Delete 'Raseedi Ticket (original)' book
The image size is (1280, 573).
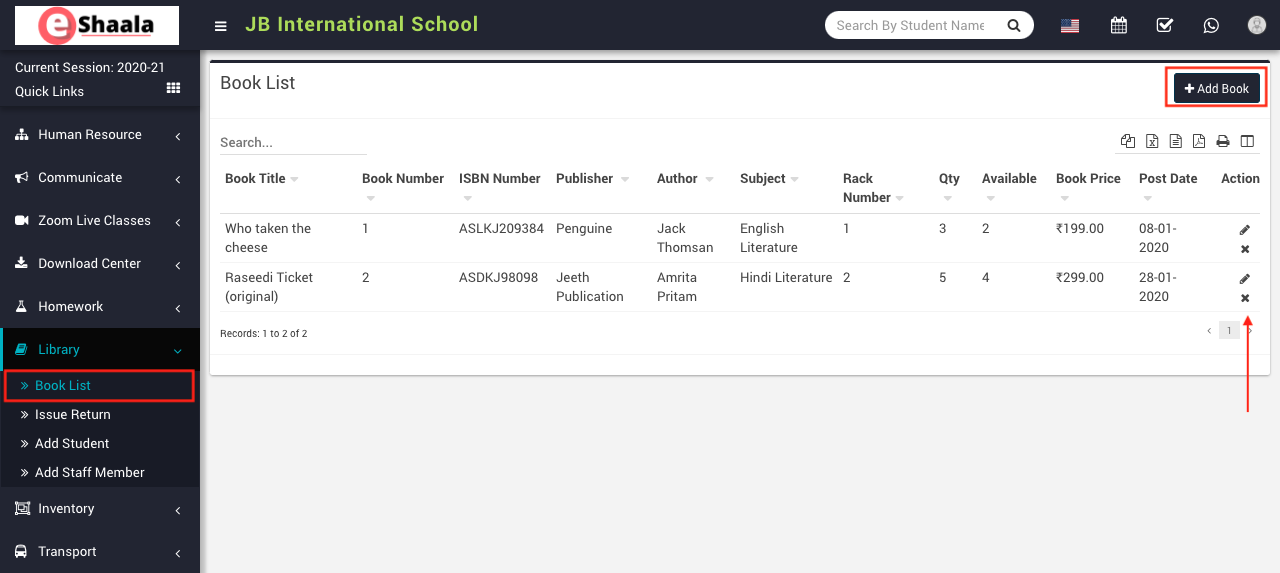click(x=1245, y=298)
